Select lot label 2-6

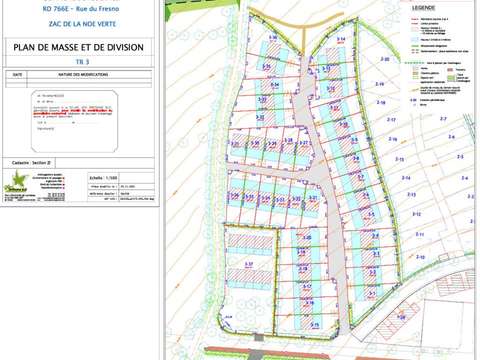451,137
